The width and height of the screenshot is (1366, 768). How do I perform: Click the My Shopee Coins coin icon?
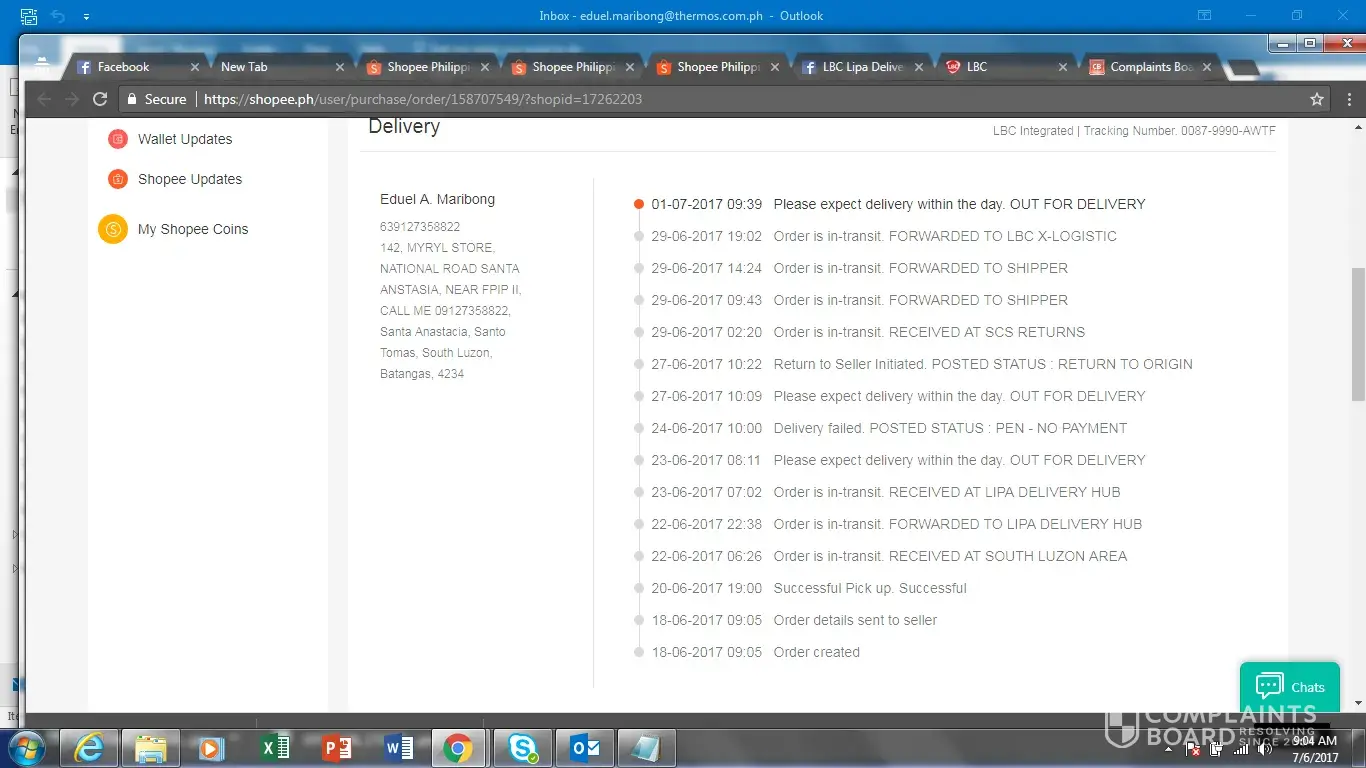coord(113,229)
